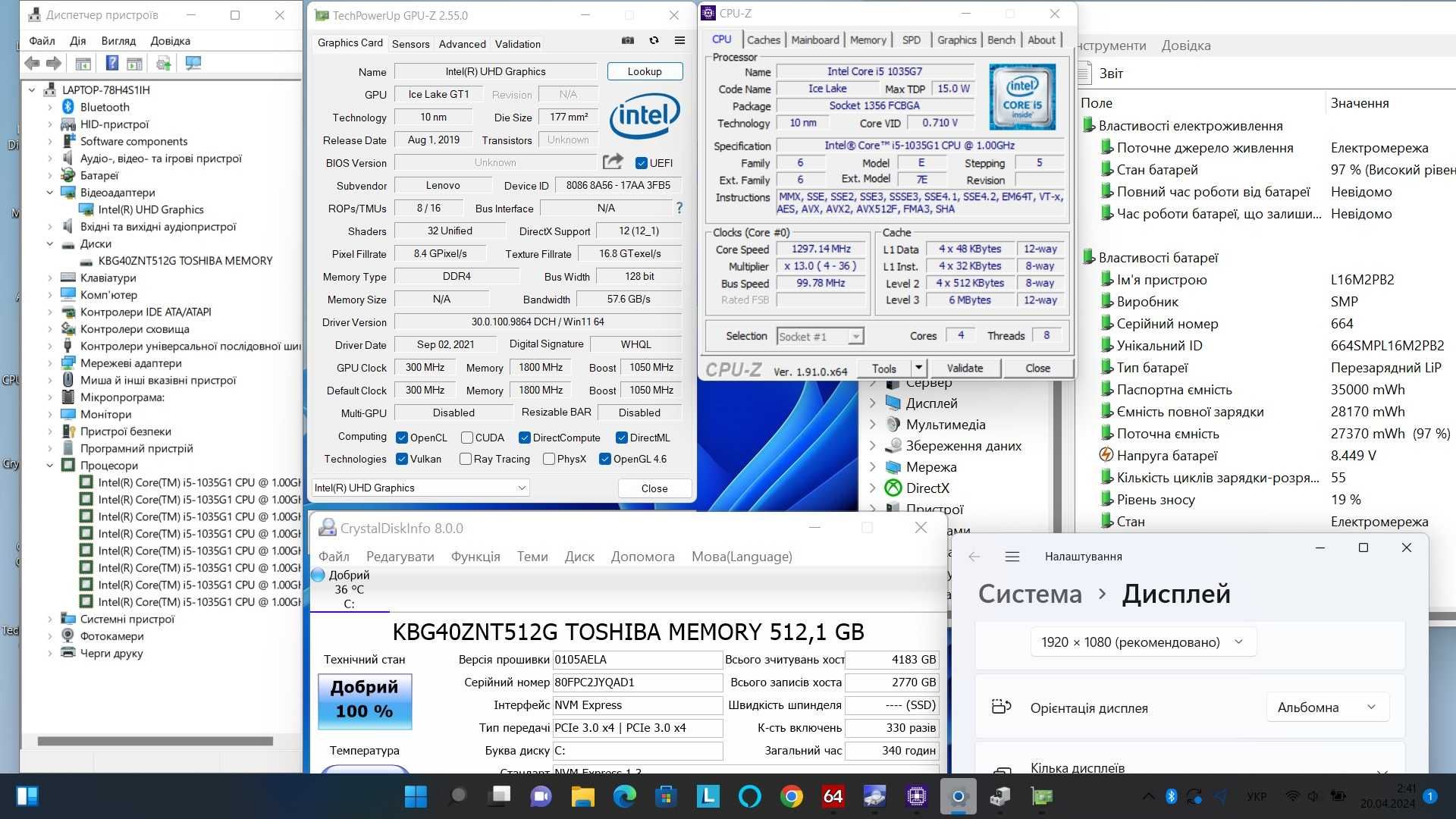The width and height of the screenshot is (1456, 819).
Task: Open the Mainboard tab in CPU-Z
Action: 814,40
